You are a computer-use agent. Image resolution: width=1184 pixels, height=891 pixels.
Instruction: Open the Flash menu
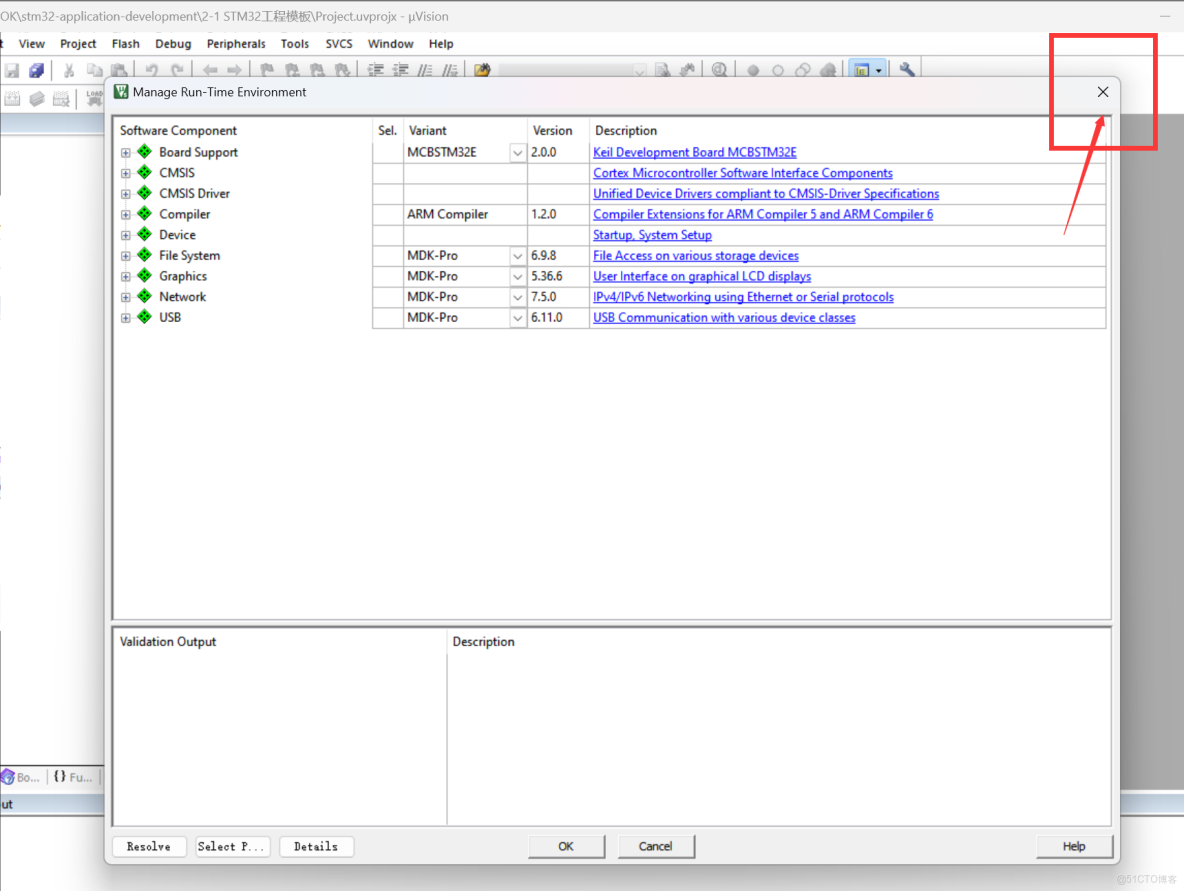pyautogui.click(x=125, y=44)
